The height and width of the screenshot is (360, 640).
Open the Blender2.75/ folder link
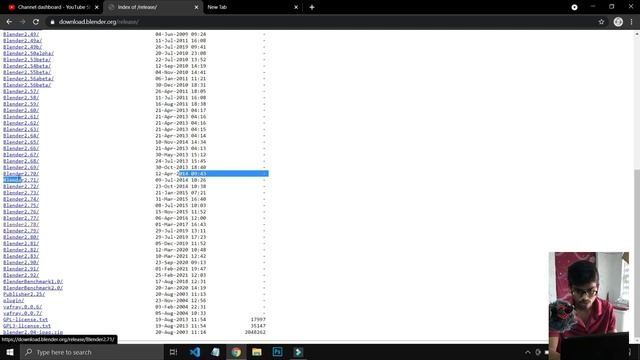21,205
